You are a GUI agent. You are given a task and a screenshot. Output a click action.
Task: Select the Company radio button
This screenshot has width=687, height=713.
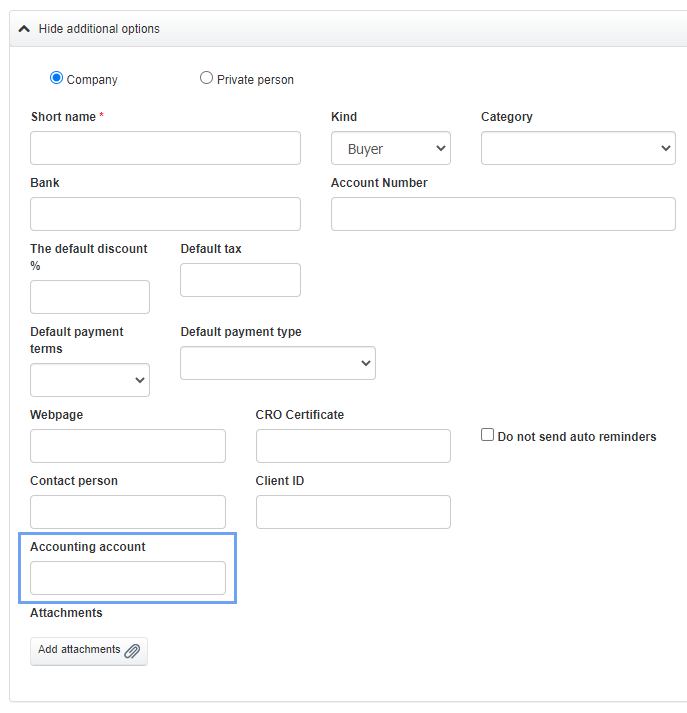57,78
